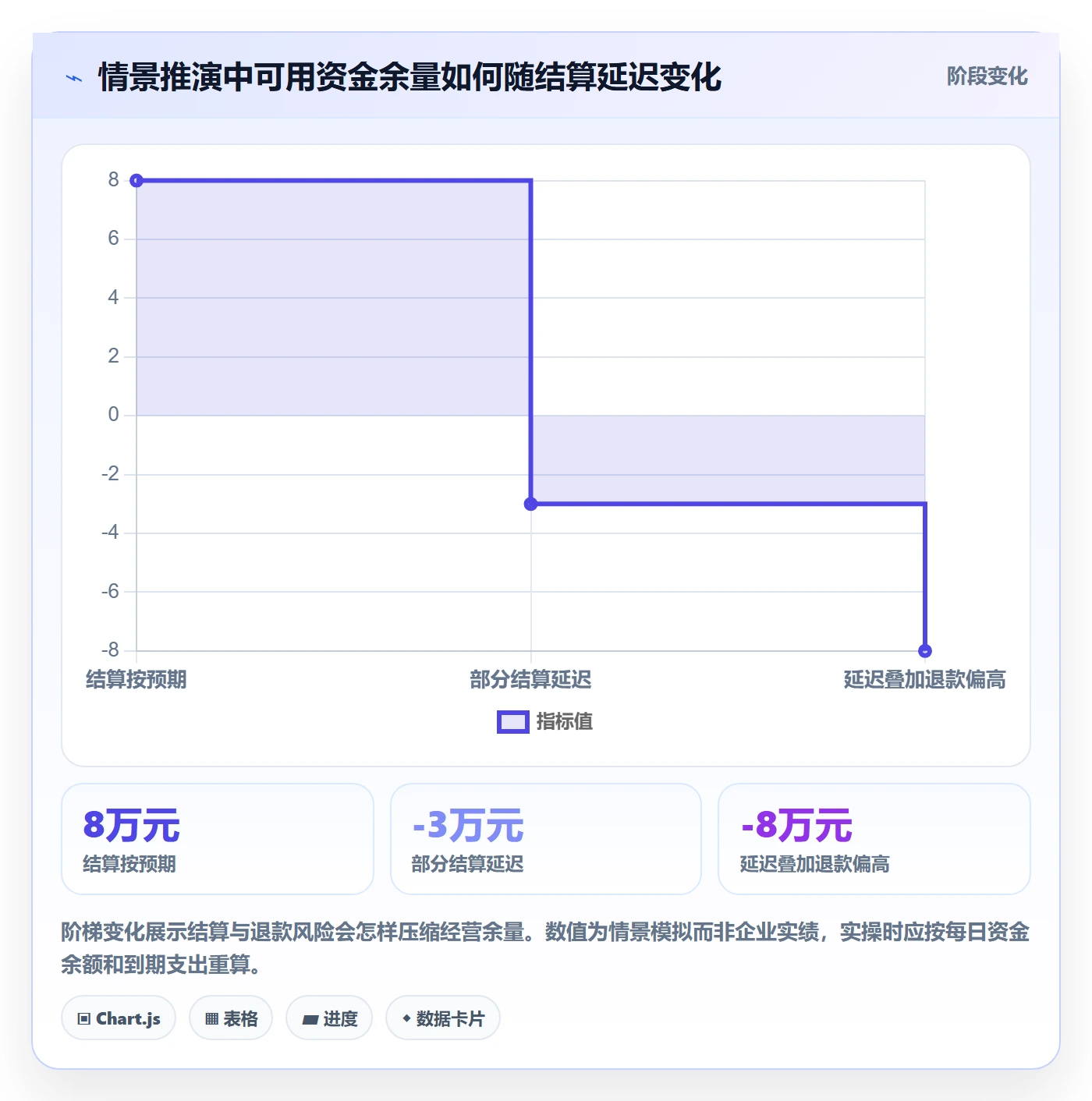The height and width of the screenshot is (1101, 1092).
Task: Click the x-axis label 部分结算延迟
Action: point(531,679)
